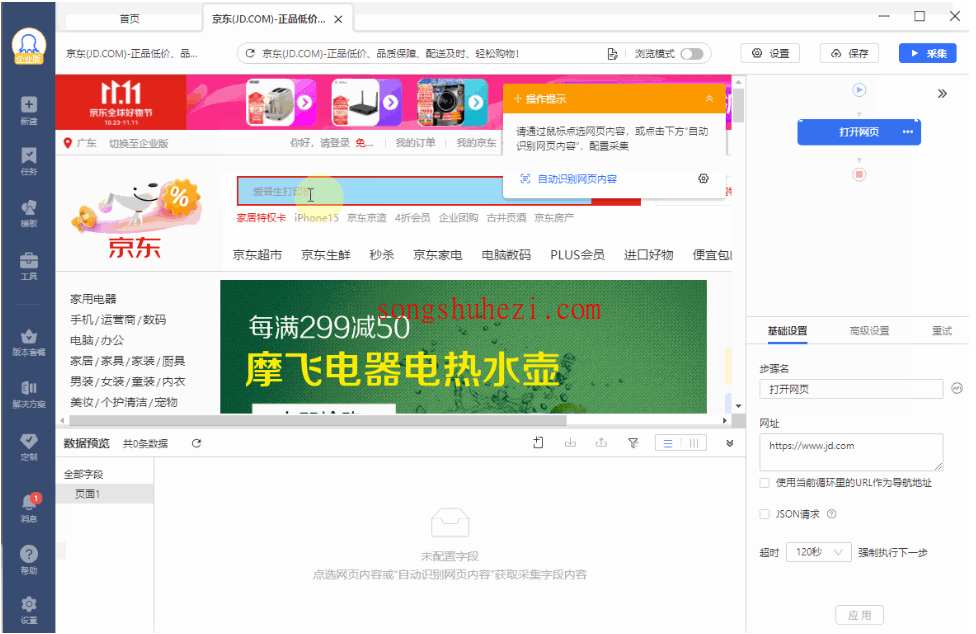Open 解决方案 (Solutions) in sidebar

pos(29,394)
